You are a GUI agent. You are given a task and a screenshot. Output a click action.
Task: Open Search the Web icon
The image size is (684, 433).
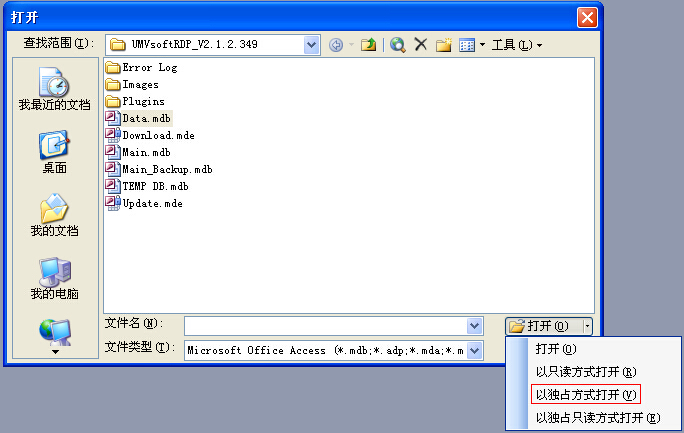tap(397, 45)
